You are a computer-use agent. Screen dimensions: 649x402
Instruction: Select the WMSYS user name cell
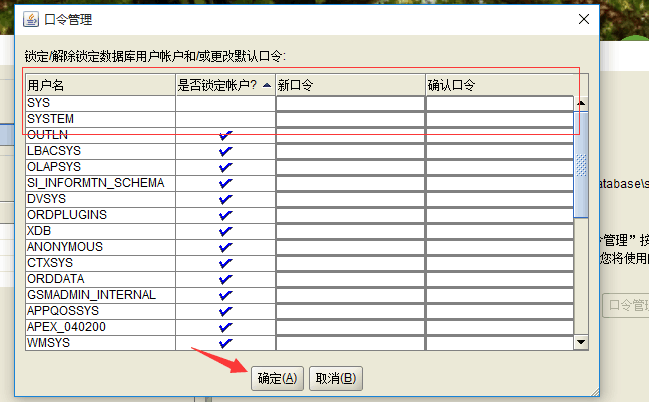coord(101,344)
